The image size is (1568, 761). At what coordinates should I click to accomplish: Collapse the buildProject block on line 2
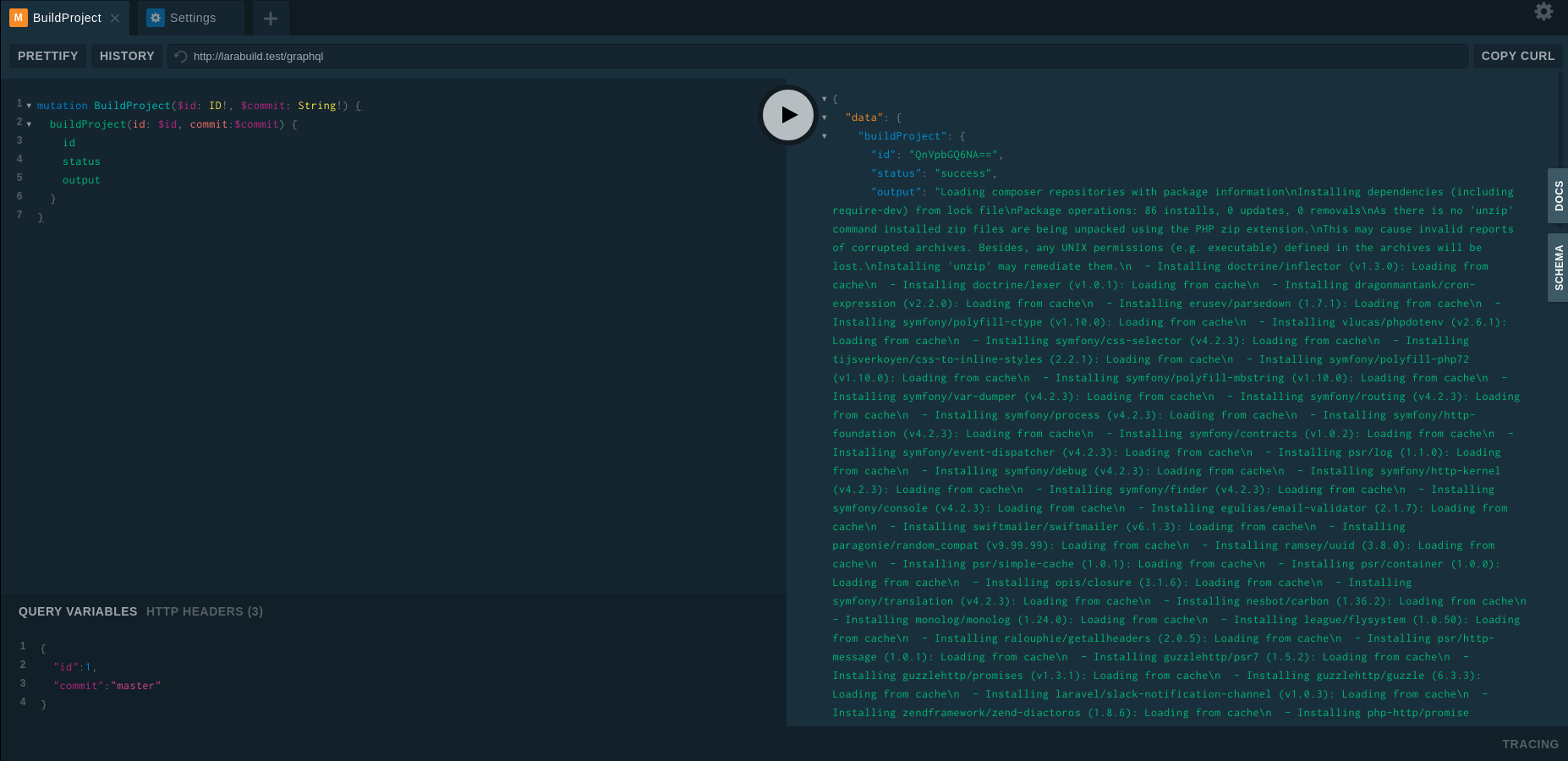(29, 124)
